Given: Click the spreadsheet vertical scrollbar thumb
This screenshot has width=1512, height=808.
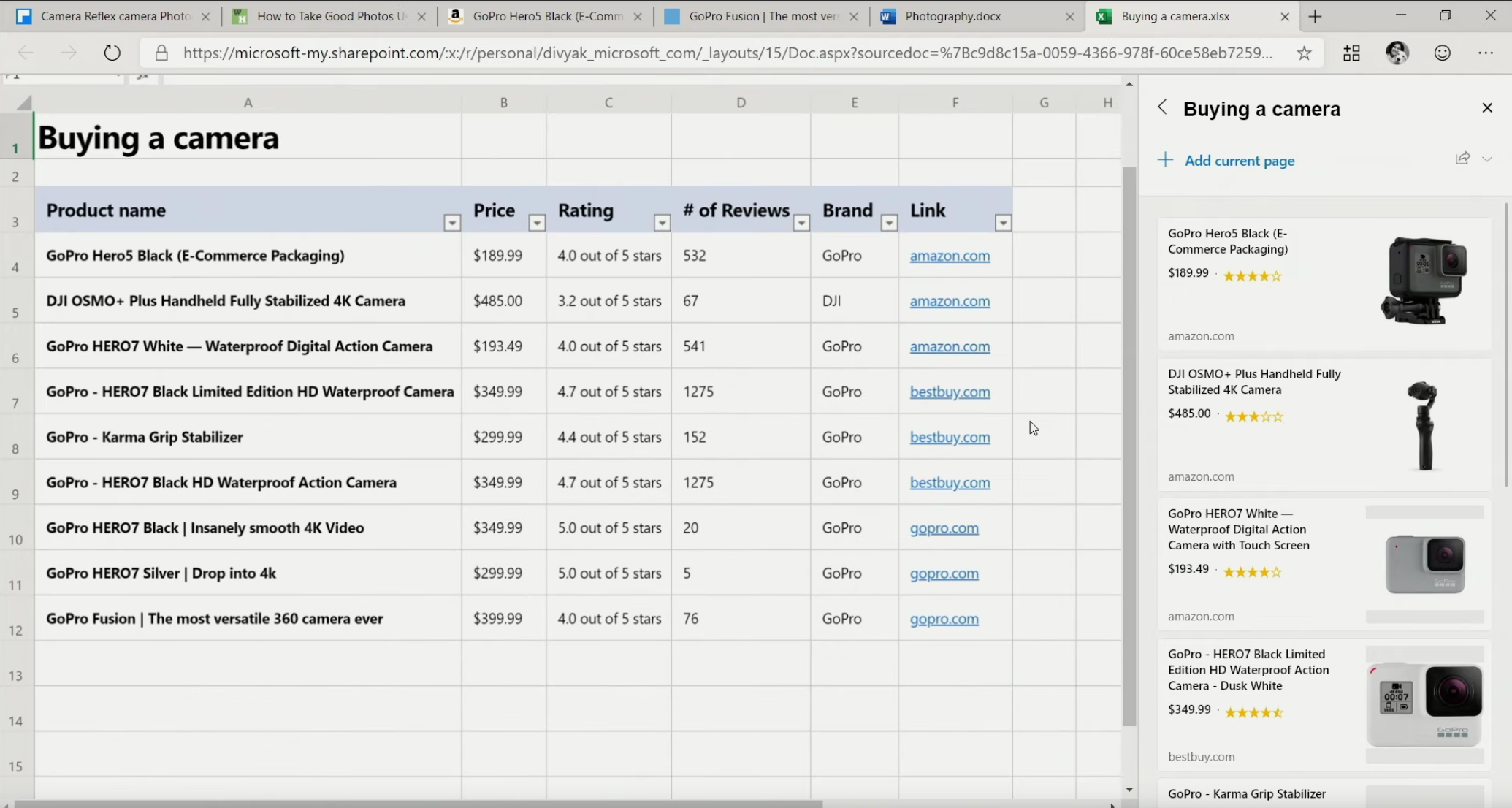Looking at the screenshot, I should click(1129, 446).
